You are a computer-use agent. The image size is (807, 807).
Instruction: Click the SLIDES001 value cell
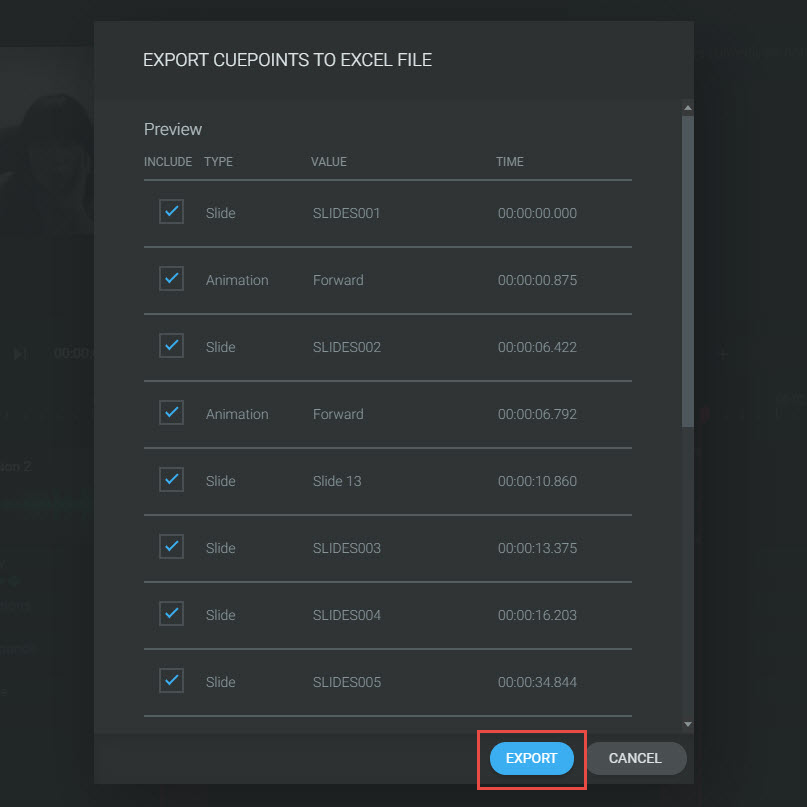346,213
